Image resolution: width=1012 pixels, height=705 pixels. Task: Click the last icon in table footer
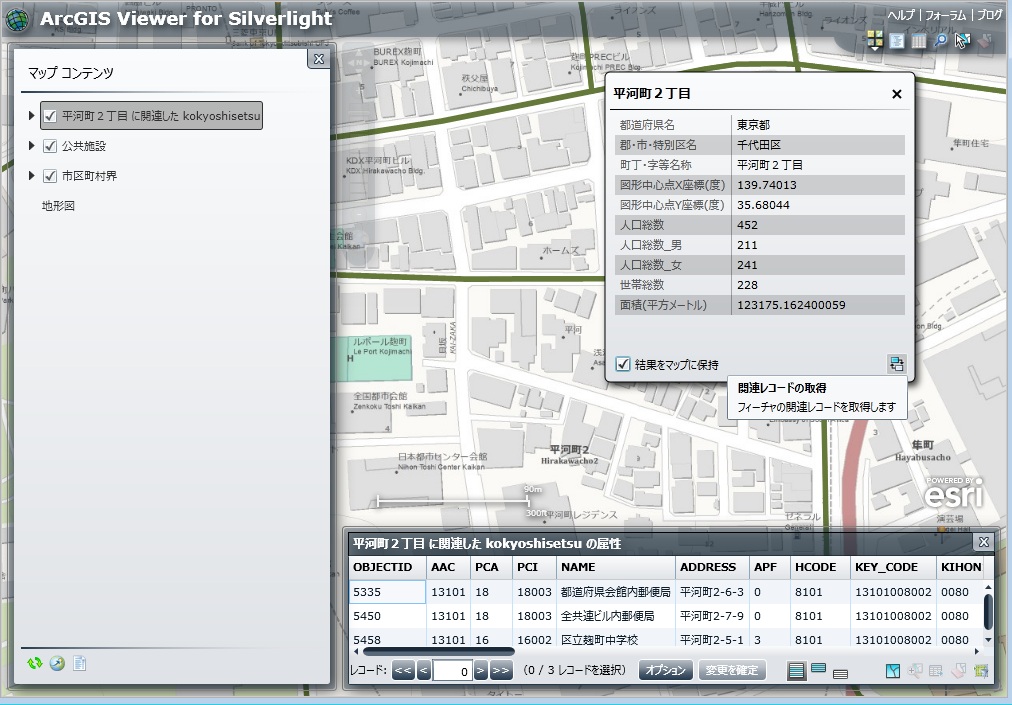point(981,671)
